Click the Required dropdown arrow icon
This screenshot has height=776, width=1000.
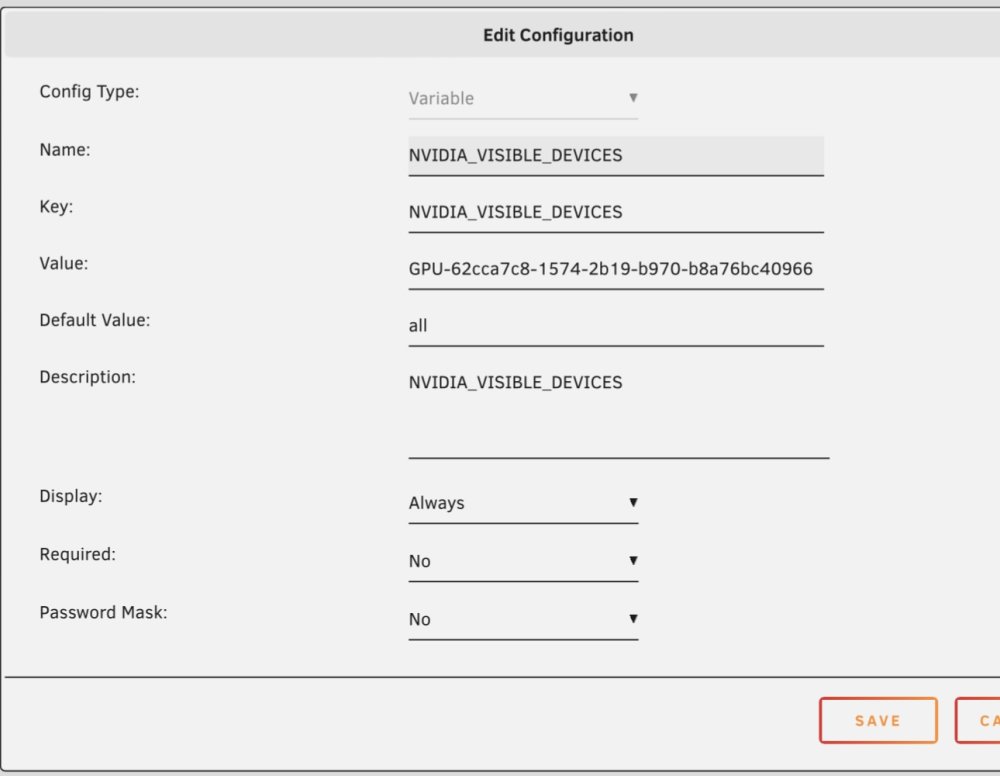tap(633, 560)
